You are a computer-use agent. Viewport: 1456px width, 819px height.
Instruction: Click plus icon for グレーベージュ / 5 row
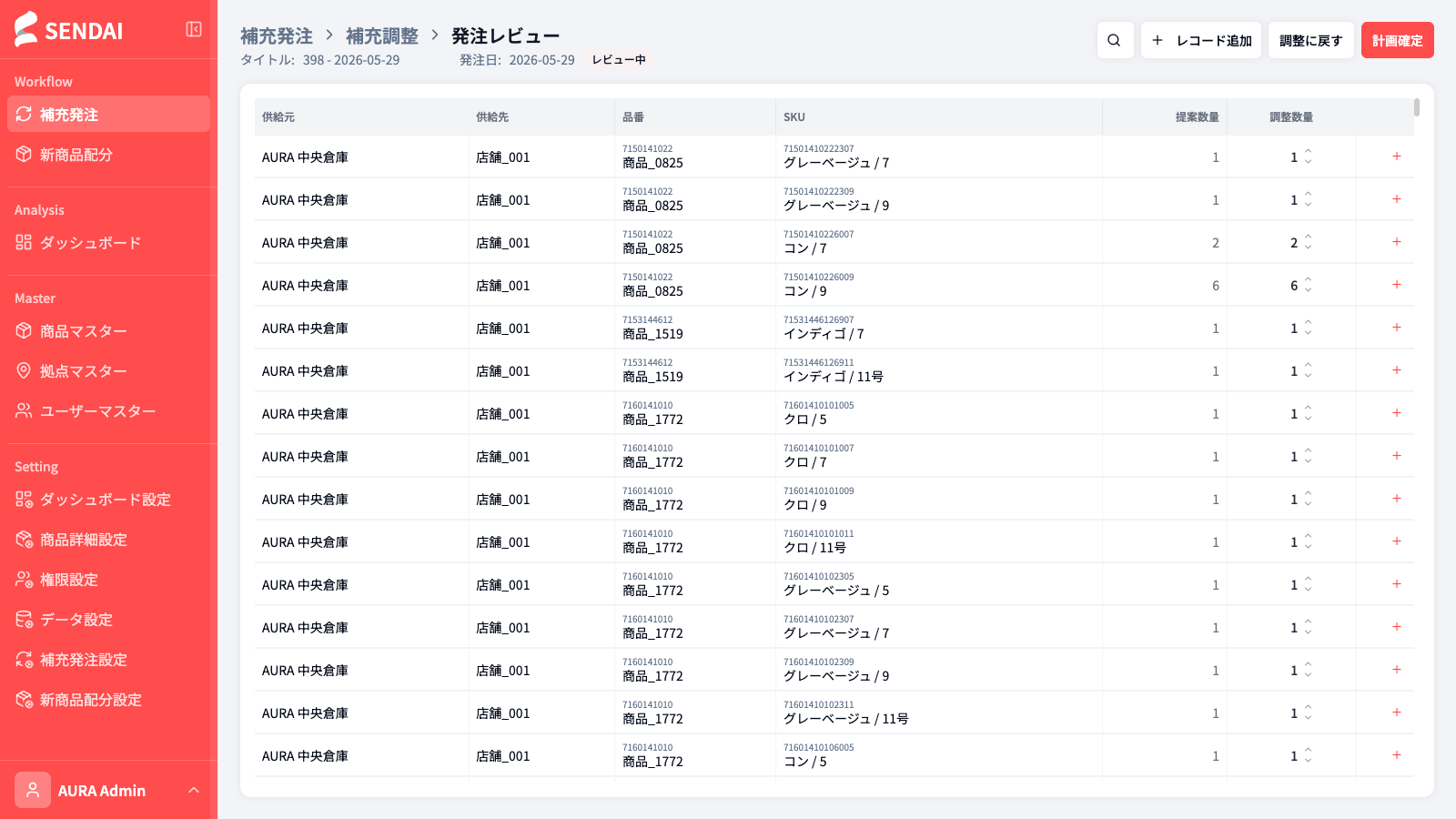(x=1397, y=584)
